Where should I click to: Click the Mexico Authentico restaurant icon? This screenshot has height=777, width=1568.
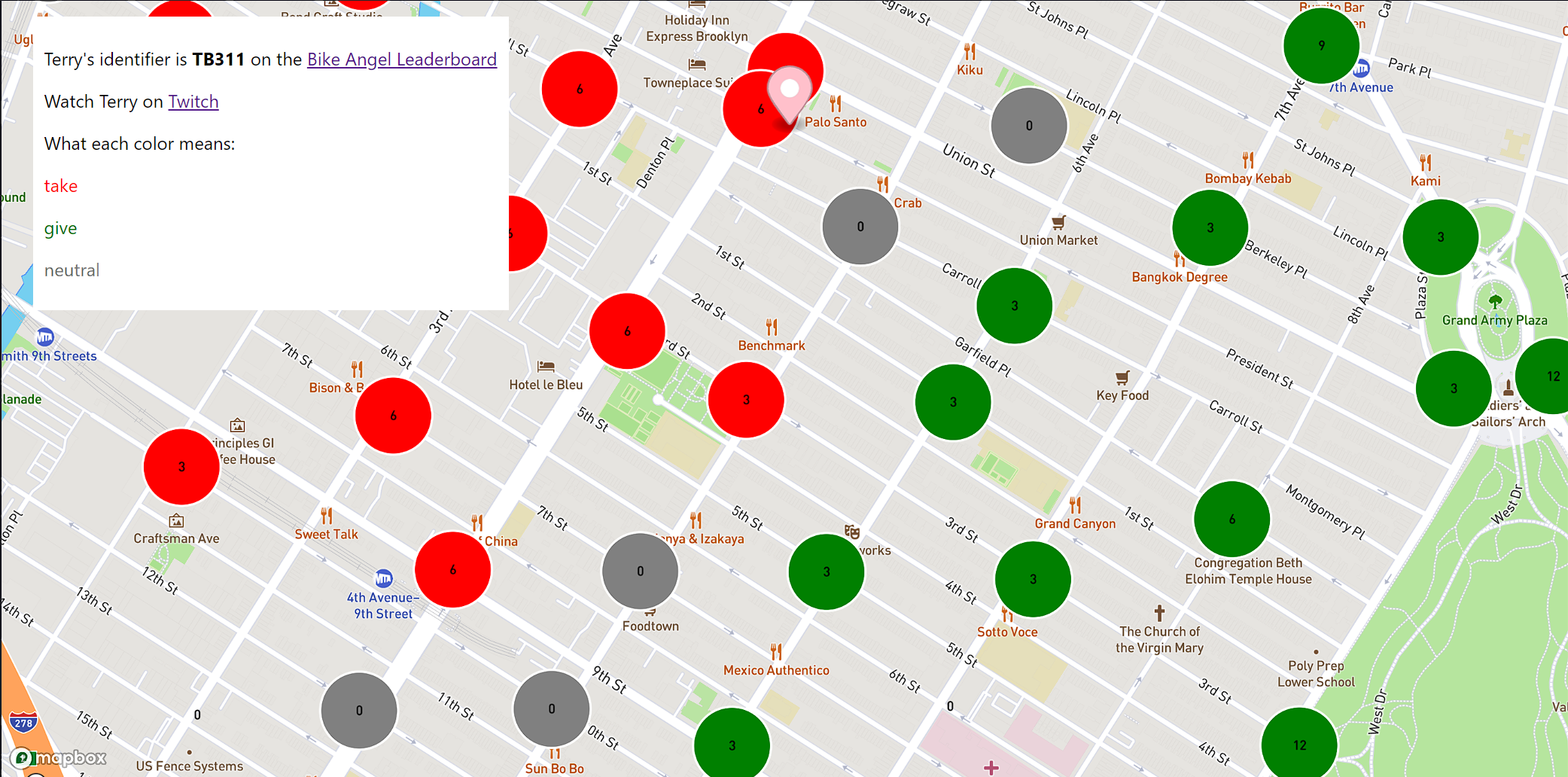coord(776,652)
